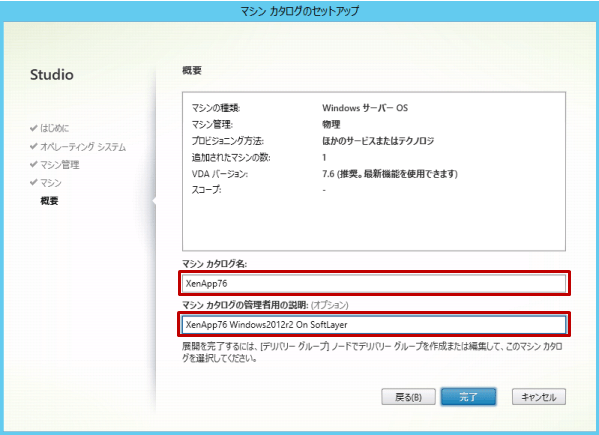Click the プロビジョニング方法: label
The width and height of the screenshot is (599, 435).
coord(228,141)
